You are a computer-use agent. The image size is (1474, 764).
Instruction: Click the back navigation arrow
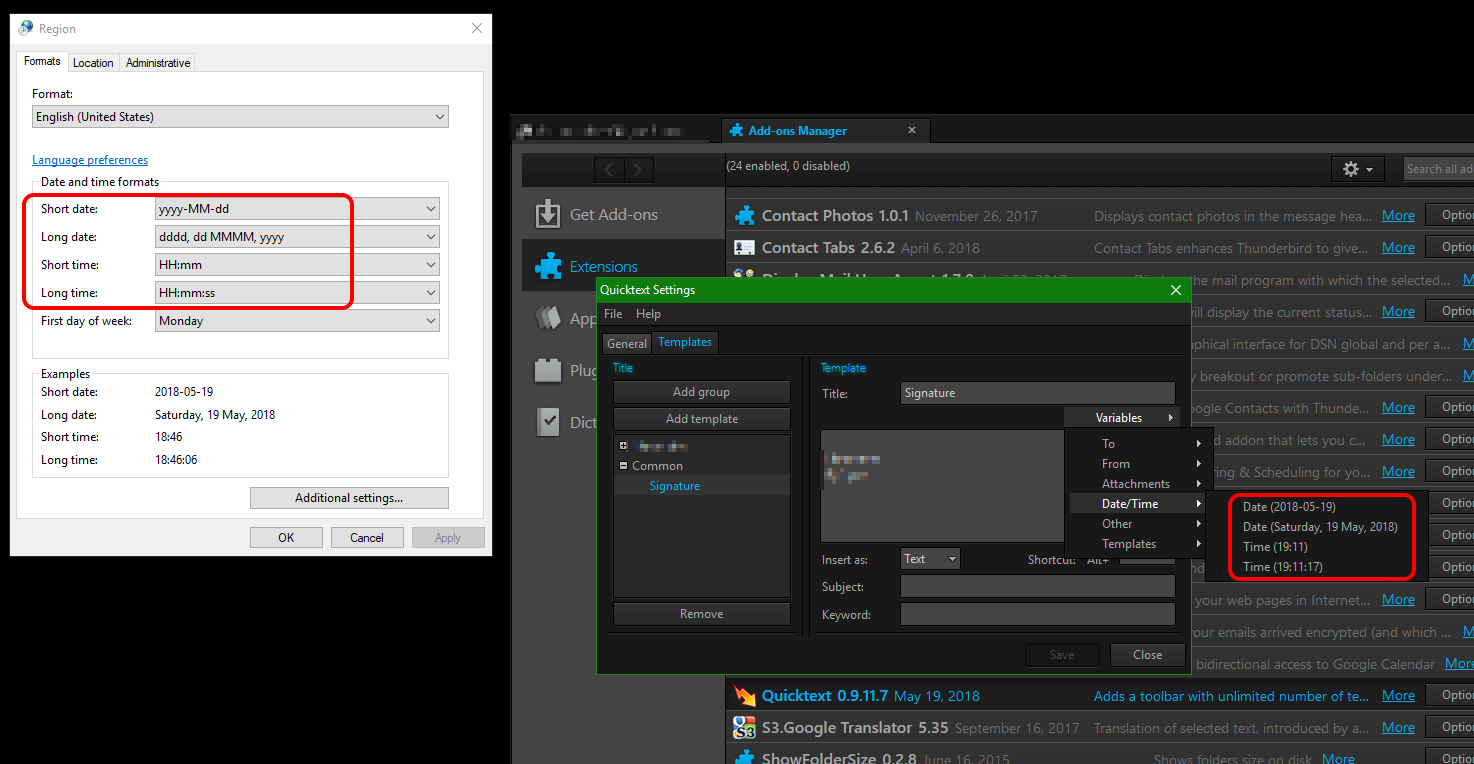click(609, 168)
